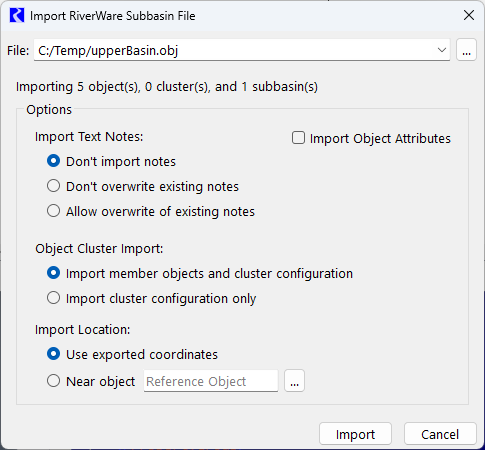Choose Don't overwrite existing notes

coord(54,186)
